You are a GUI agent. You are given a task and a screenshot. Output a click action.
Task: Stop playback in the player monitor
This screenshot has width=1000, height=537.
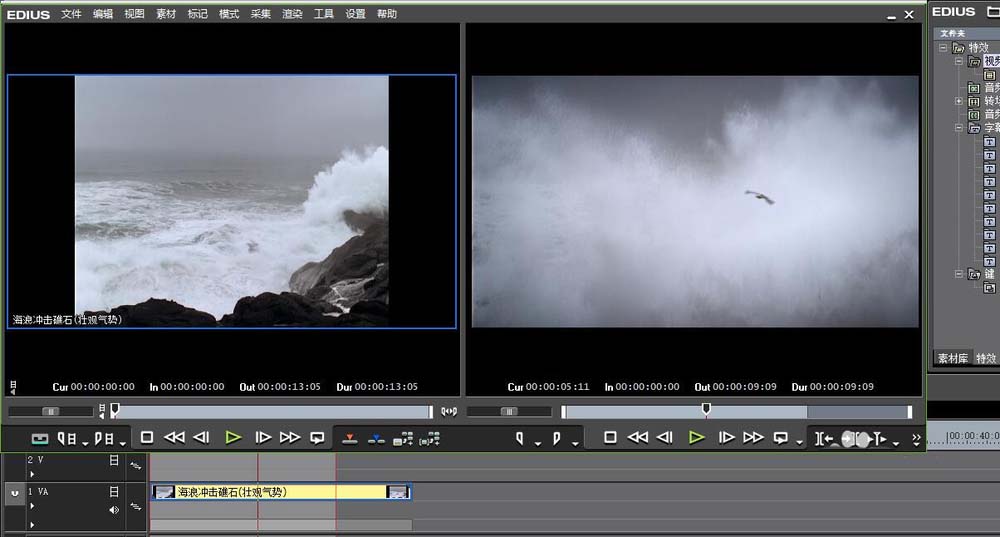(147, 438)
